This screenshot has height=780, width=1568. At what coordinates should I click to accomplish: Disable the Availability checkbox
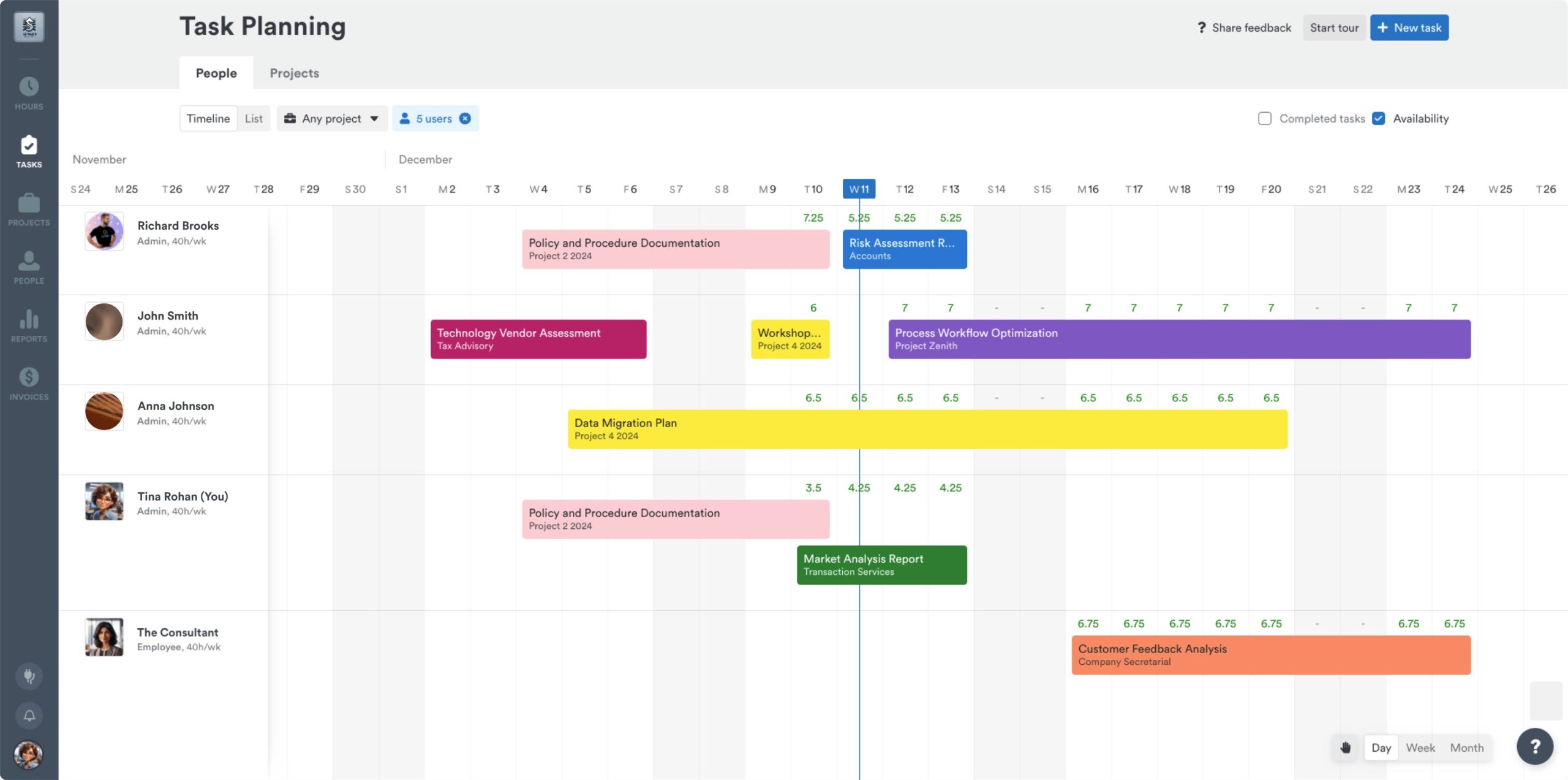[1379, 118]
